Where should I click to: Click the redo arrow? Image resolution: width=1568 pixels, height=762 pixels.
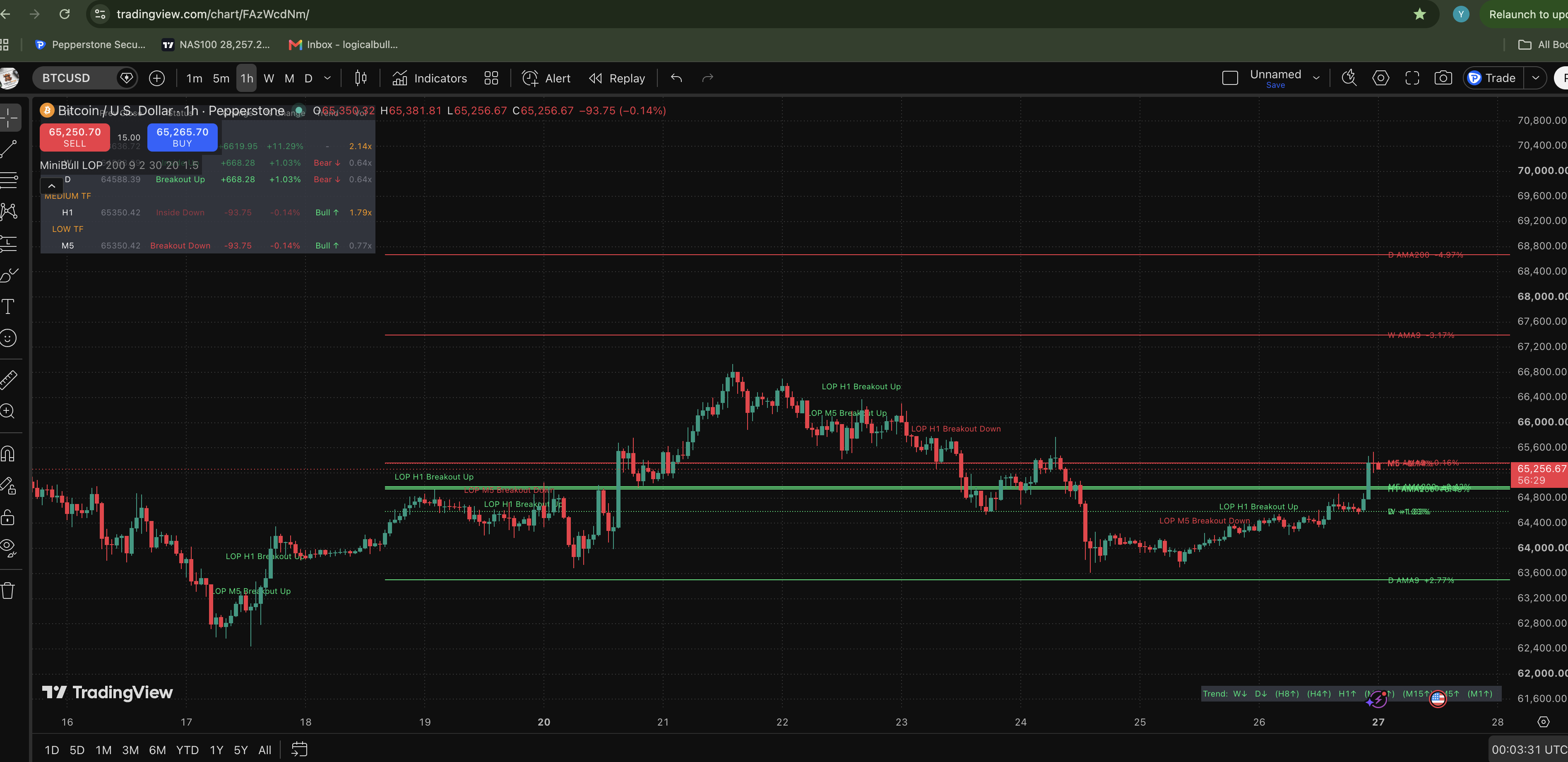point(707,78)
